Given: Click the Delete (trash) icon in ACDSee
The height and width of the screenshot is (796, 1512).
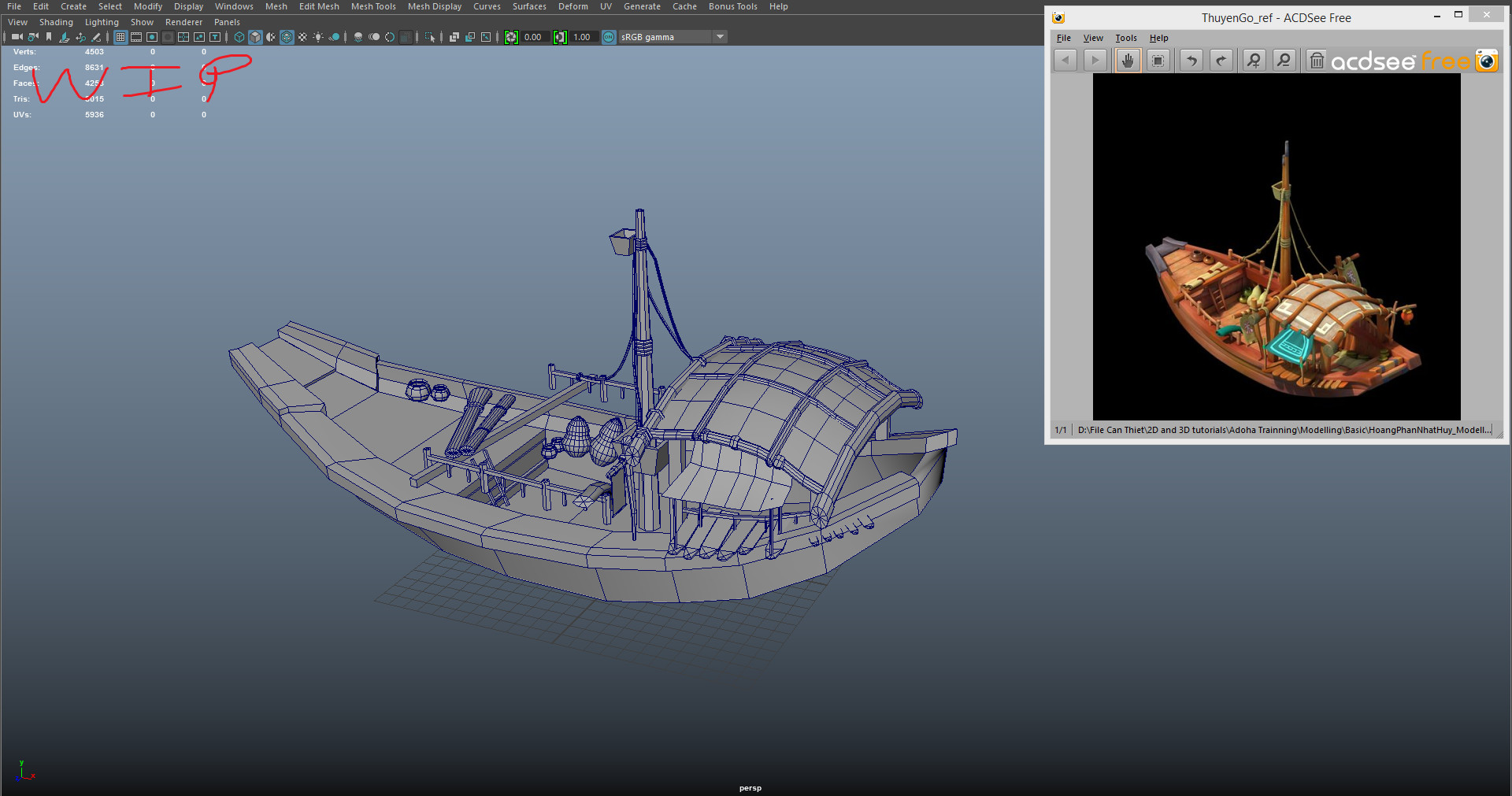Looking at the screenshot, I should (x=1317, y=60).
